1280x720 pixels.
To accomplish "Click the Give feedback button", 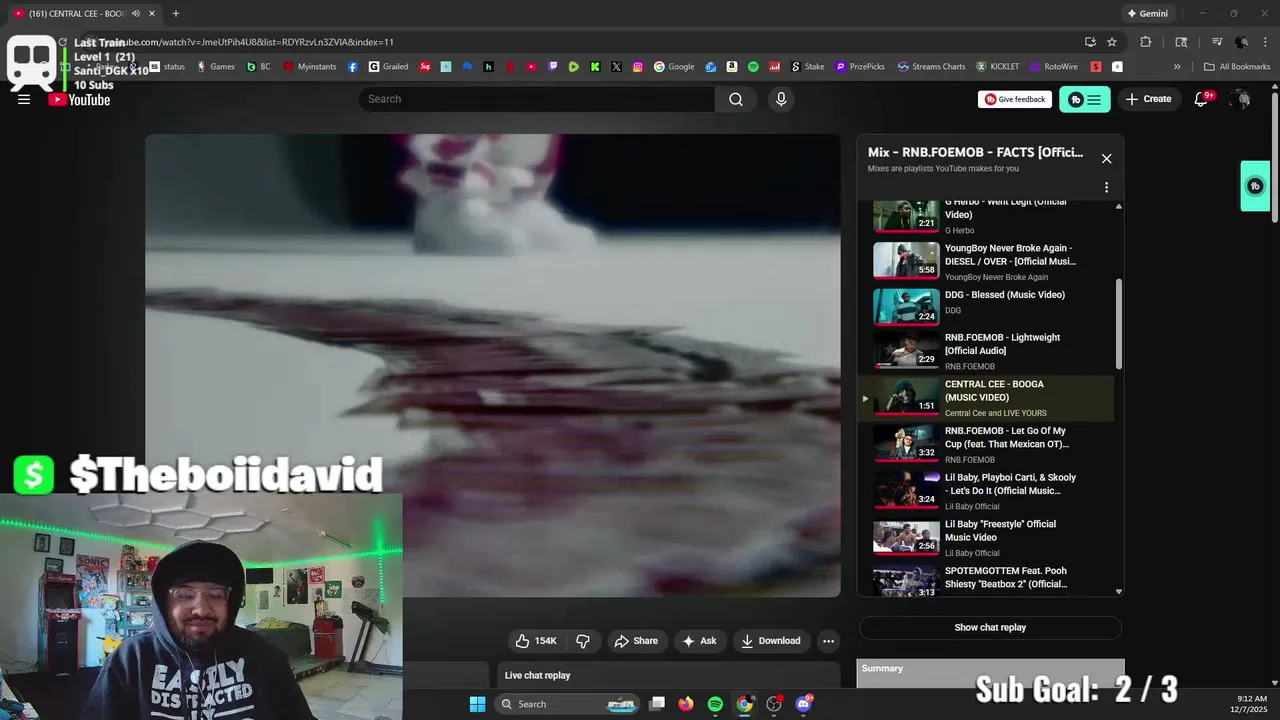I will tap(1014, 99).
